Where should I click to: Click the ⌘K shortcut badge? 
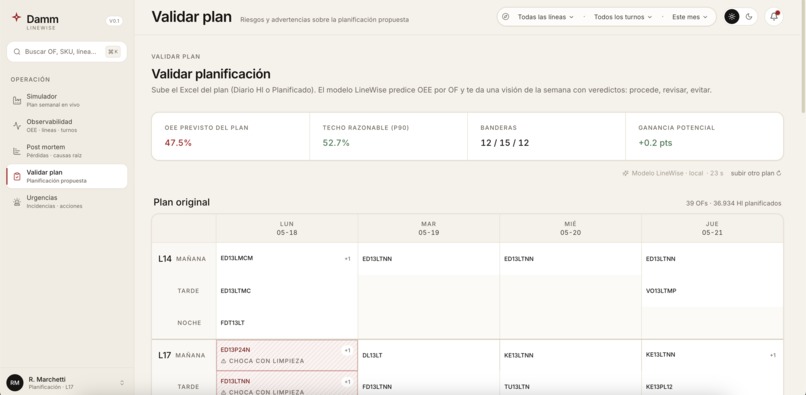click(113, 51)
